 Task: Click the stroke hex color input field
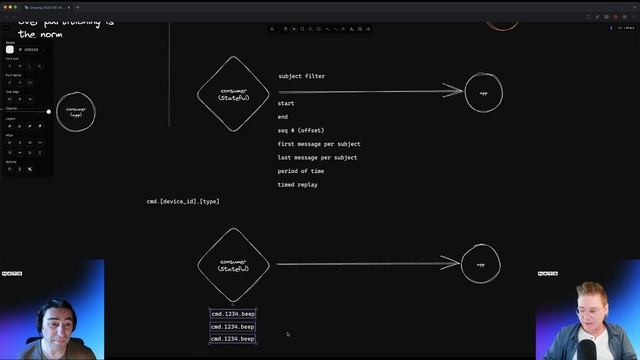click(32, 49)
